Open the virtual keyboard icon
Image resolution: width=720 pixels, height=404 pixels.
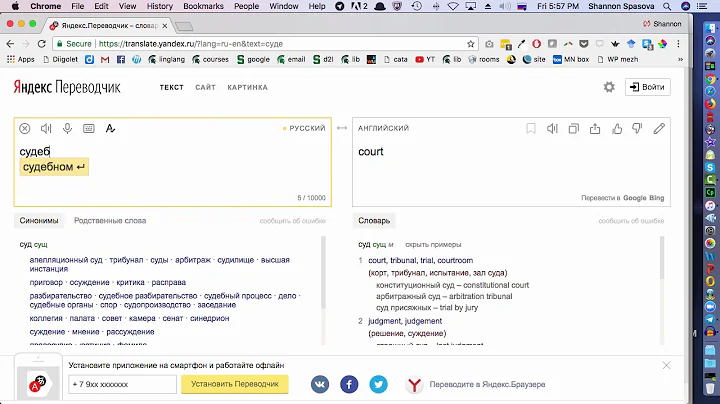pyautogui.click(x=89, y=129)
